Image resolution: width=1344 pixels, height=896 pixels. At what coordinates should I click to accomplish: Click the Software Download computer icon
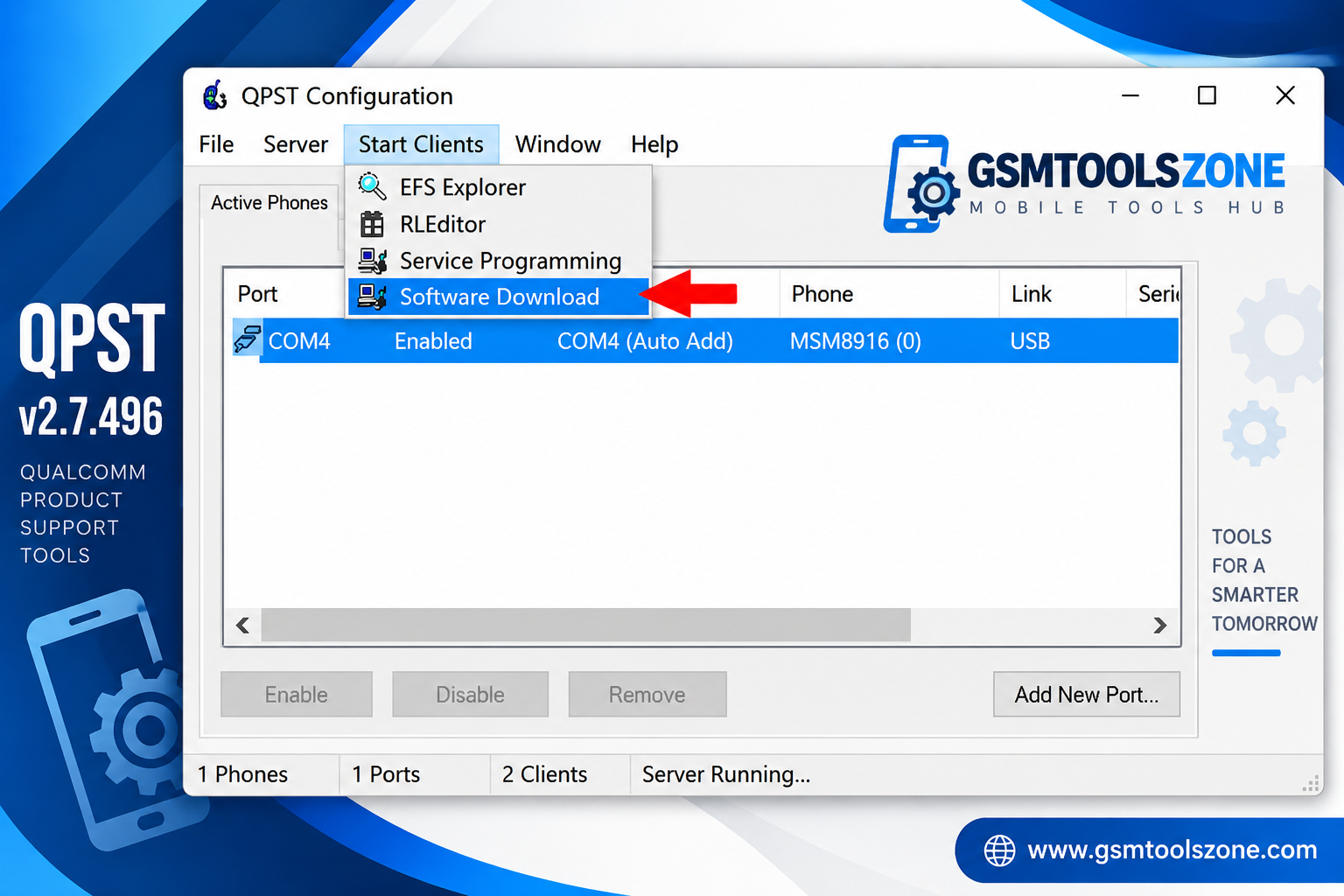click(x=373, y=297)
